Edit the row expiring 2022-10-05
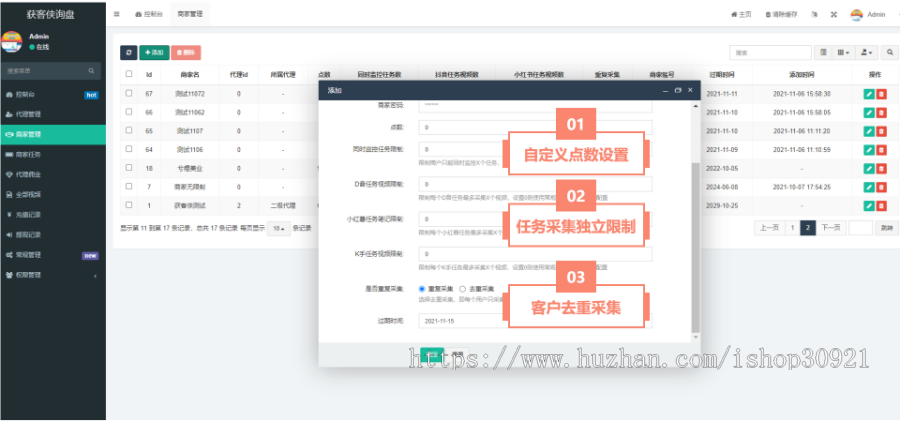Screen dimensions: 900x422 [x=869, y=168]
